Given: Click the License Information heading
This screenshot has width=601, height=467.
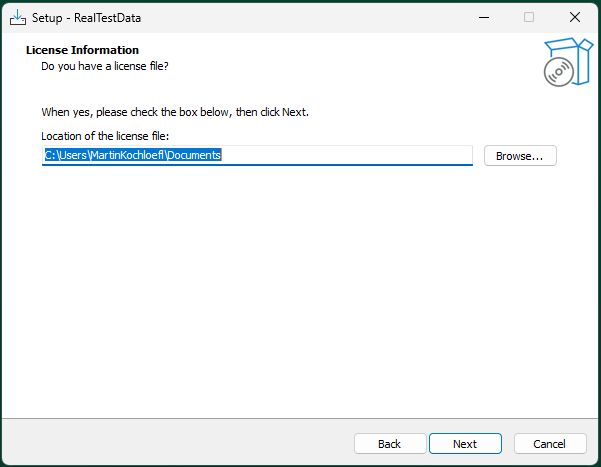Looking at the screenshot, I should pyautogui.click(x=82, y=50).
